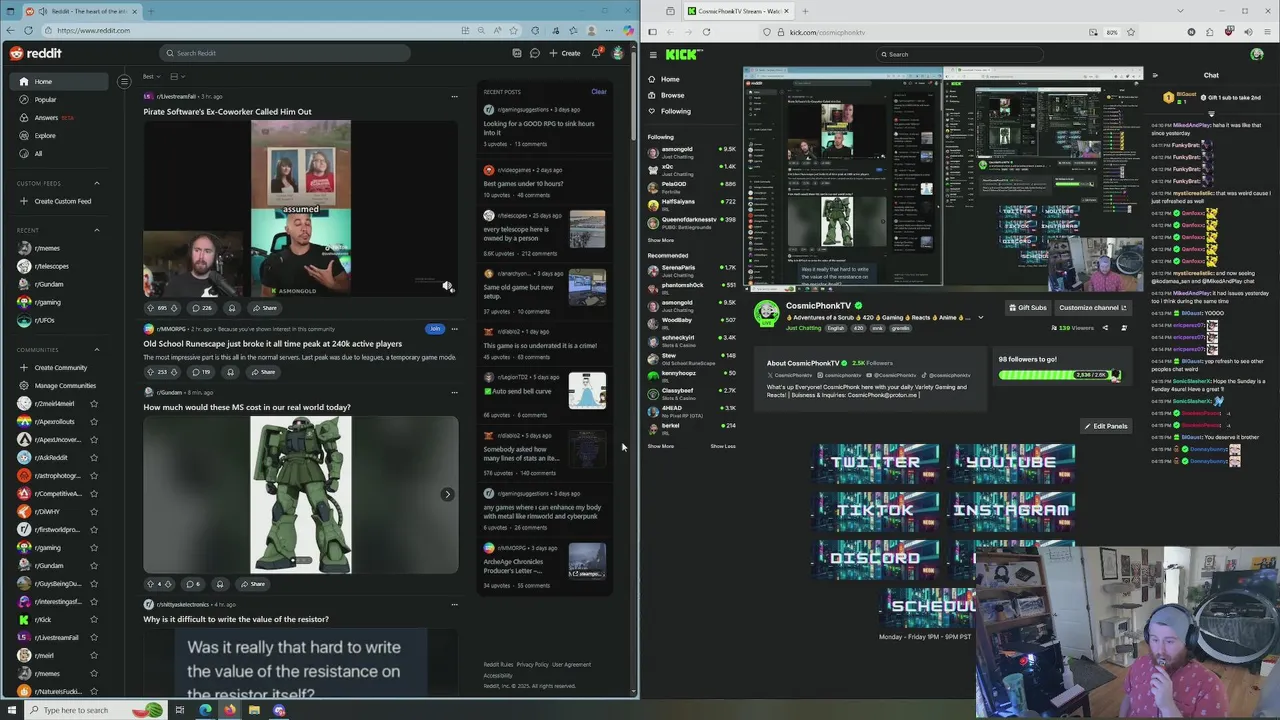
Task: Collapse the Custom Feeds section
Action: tap(97, 183)
